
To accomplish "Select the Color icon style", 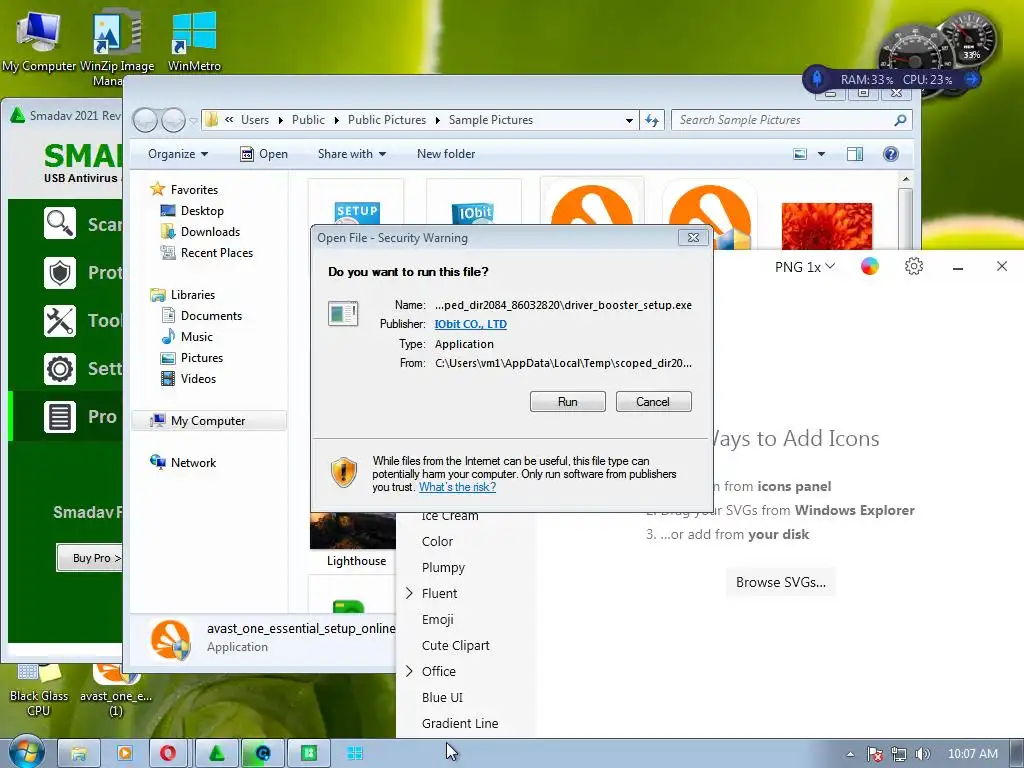I will pos(437,541).
